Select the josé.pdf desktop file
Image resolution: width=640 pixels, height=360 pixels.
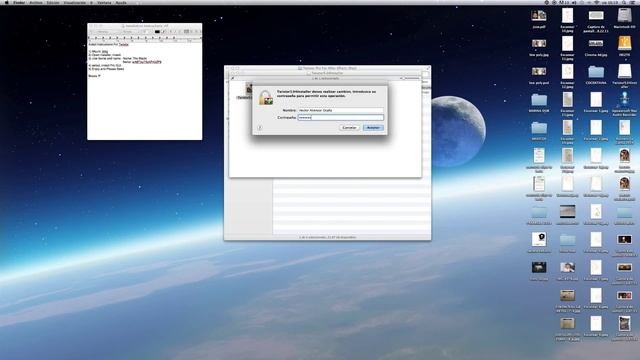point(539,18)
